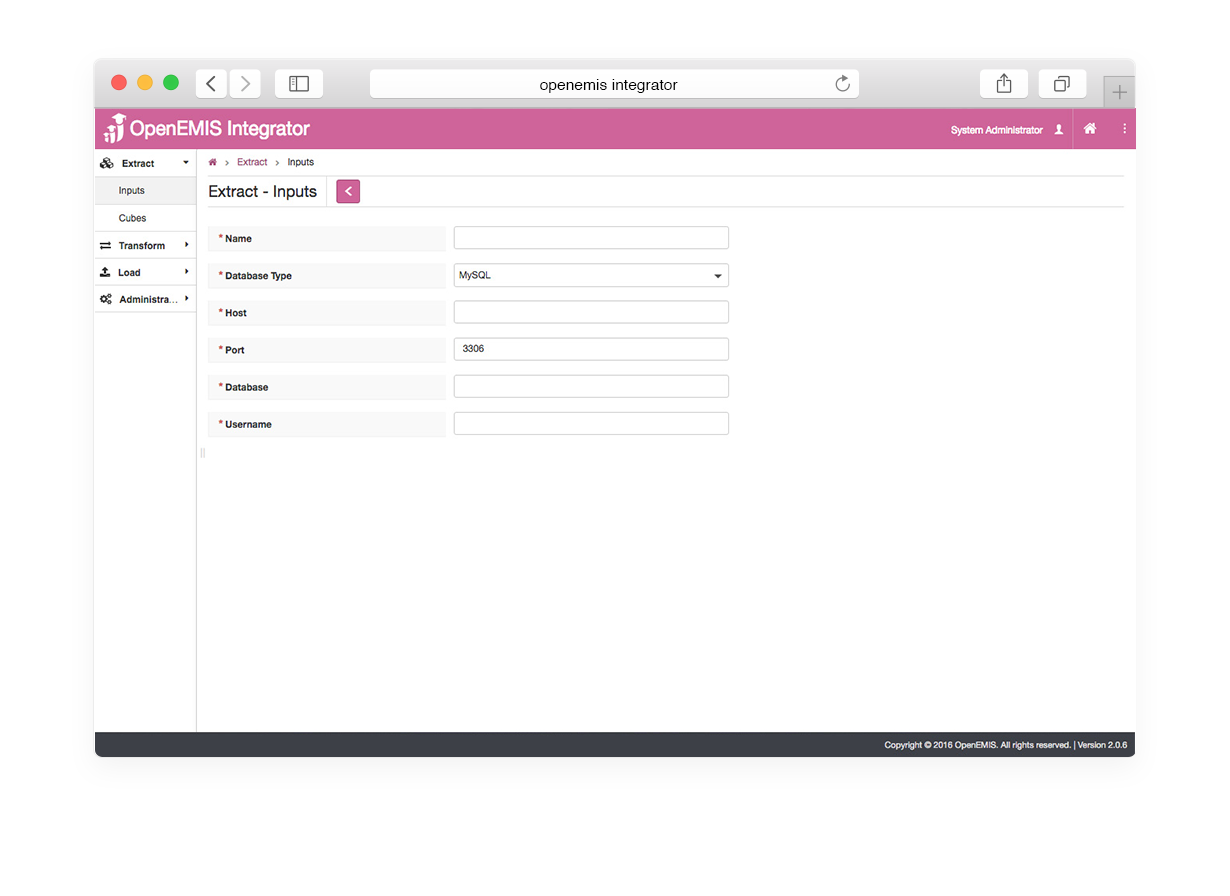Go back with the browser back arrow
This screenshot has width=1230, height=896.
211,84
